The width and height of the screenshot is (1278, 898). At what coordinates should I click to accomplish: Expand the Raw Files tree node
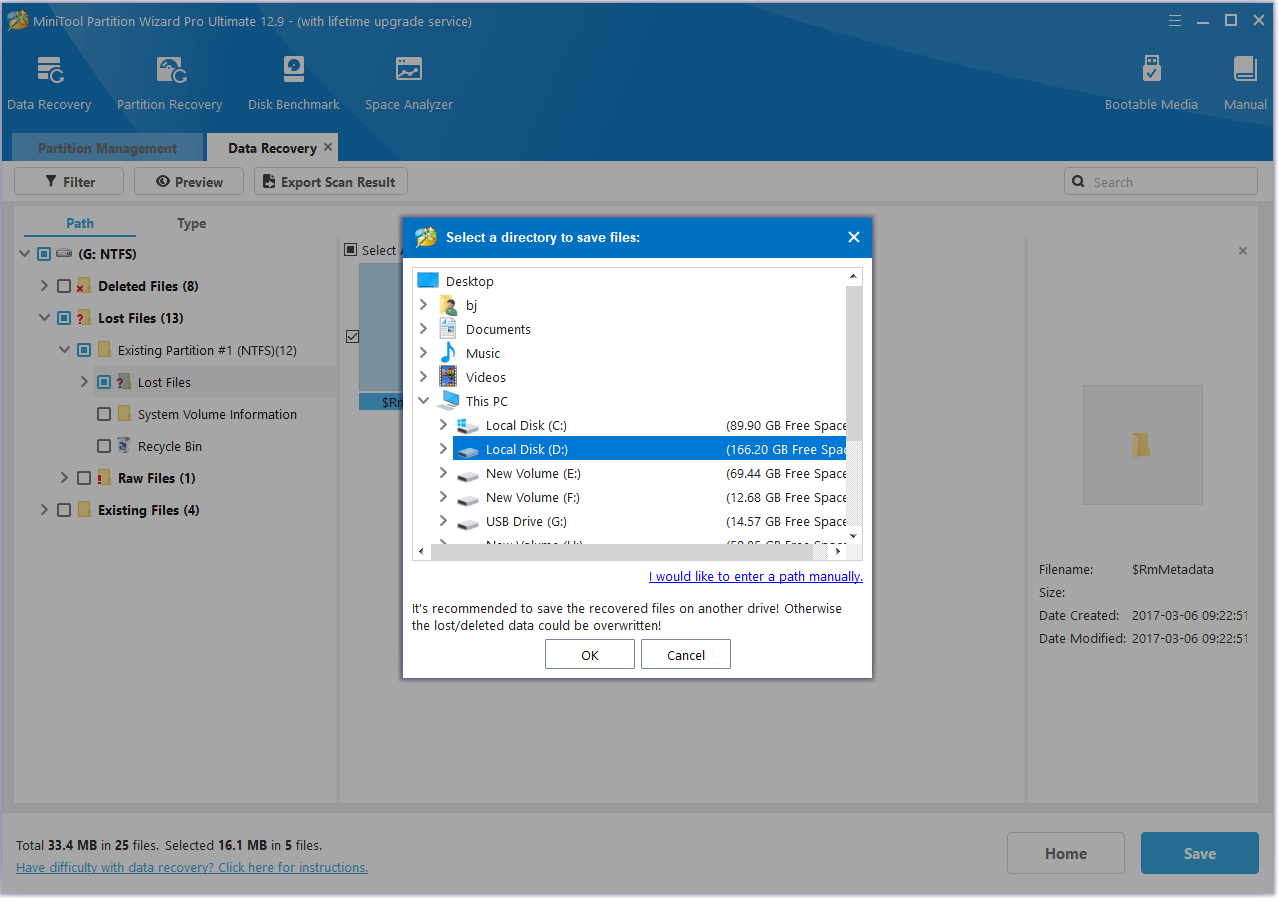point(64,478)
